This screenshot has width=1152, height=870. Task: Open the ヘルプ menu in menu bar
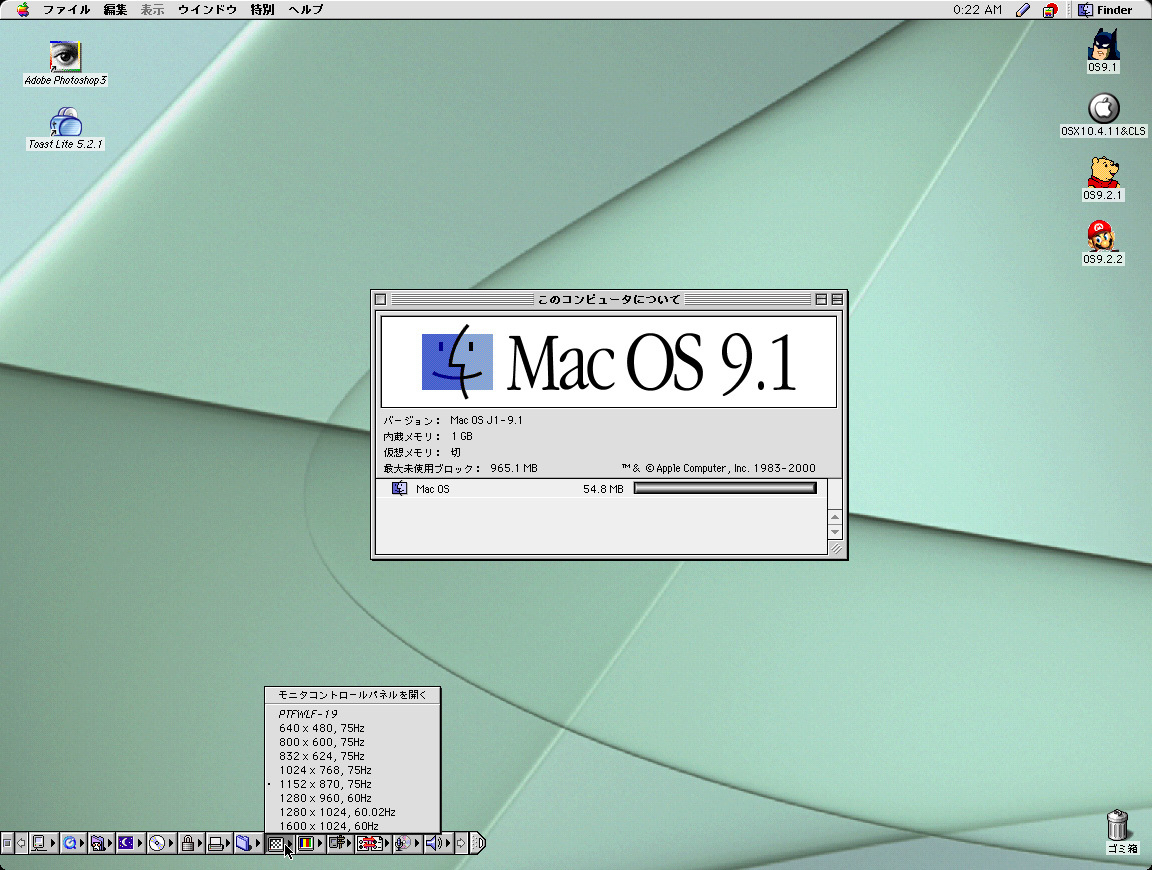[x=305, y=10]
